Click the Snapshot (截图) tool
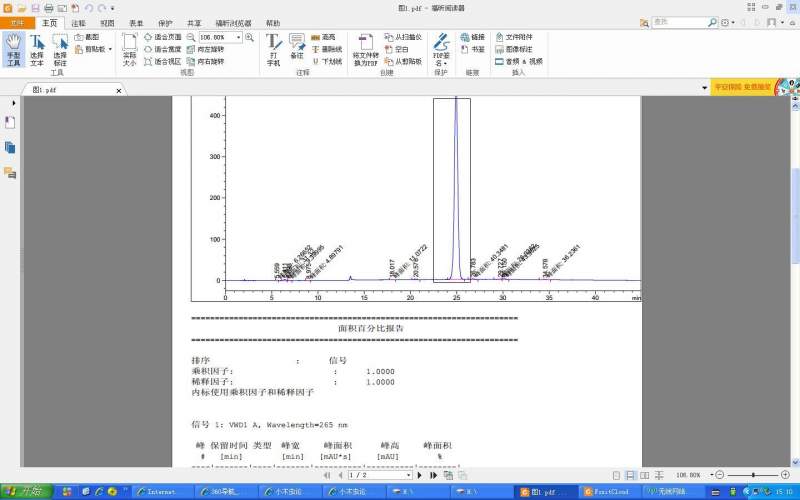 tap(87, 37)
